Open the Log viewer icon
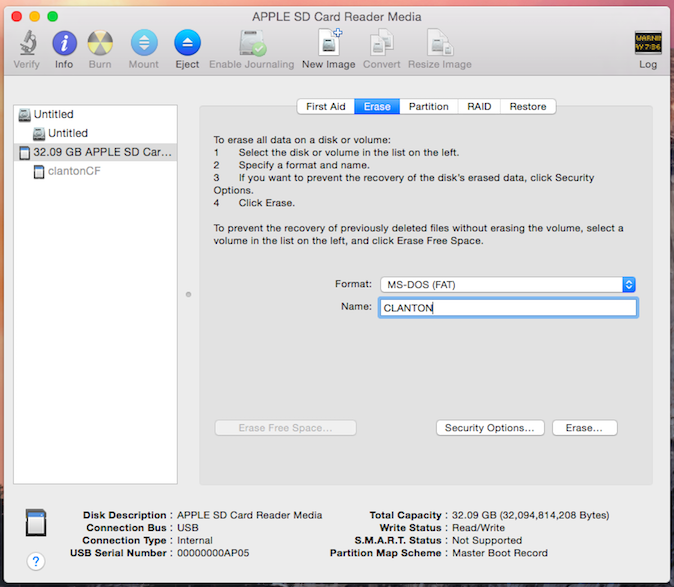The height and width of the screenshot is (587, 674). [x=648, y=43]
